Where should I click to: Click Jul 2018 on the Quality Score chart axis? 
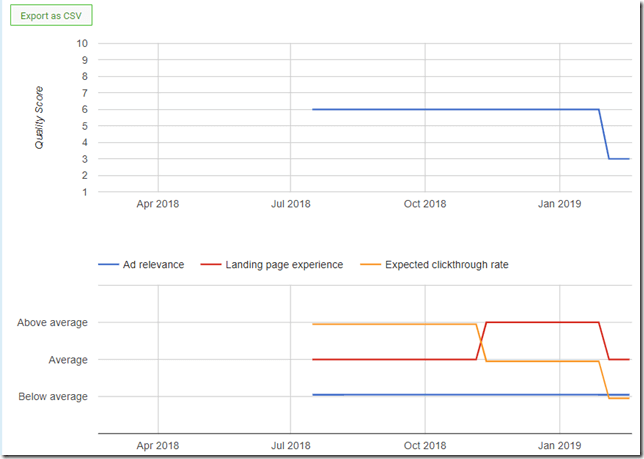[x=290, y=204]
